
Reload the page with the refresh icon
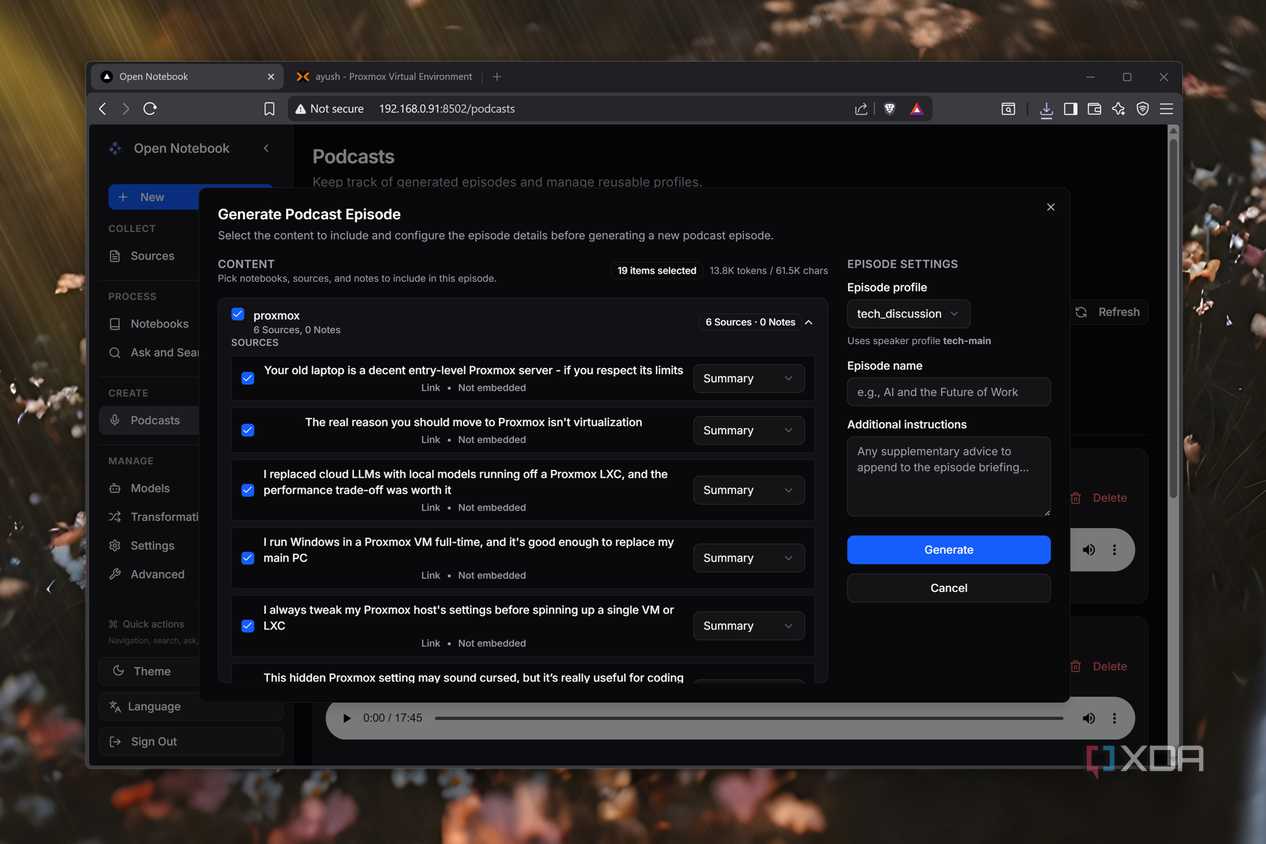pos(150,109)
